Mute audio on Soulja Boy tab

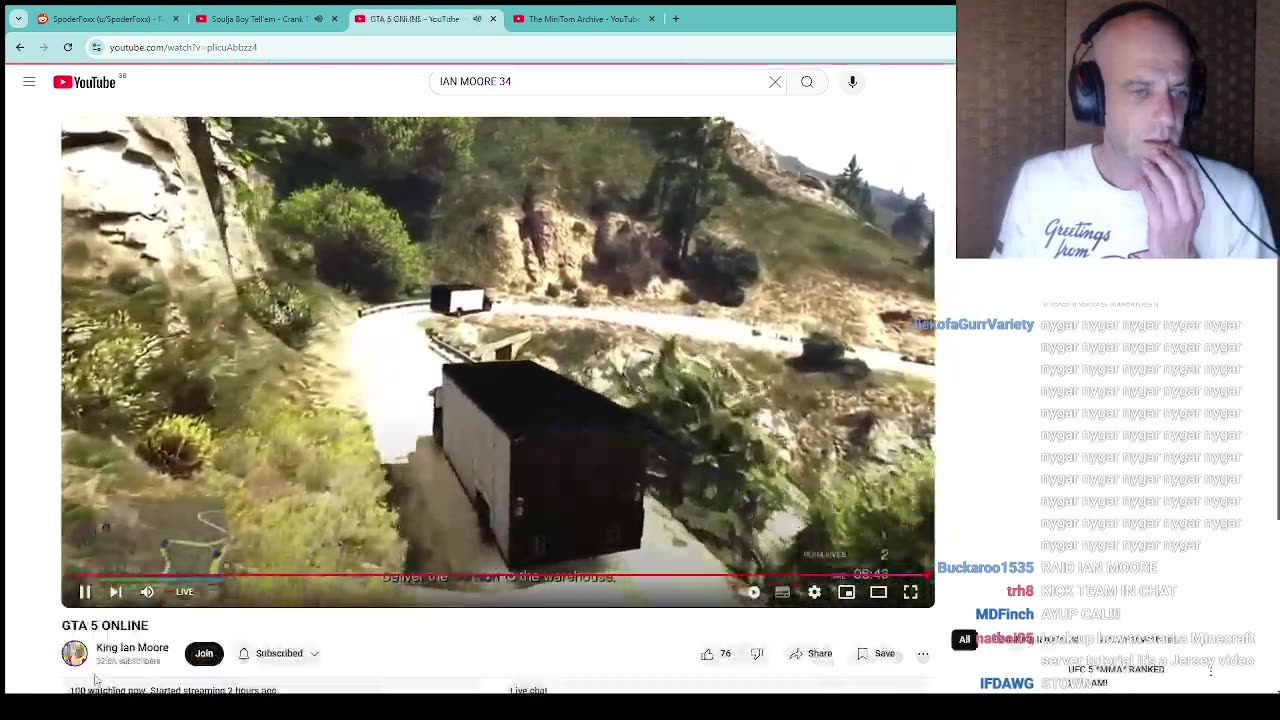coord(318,18)
